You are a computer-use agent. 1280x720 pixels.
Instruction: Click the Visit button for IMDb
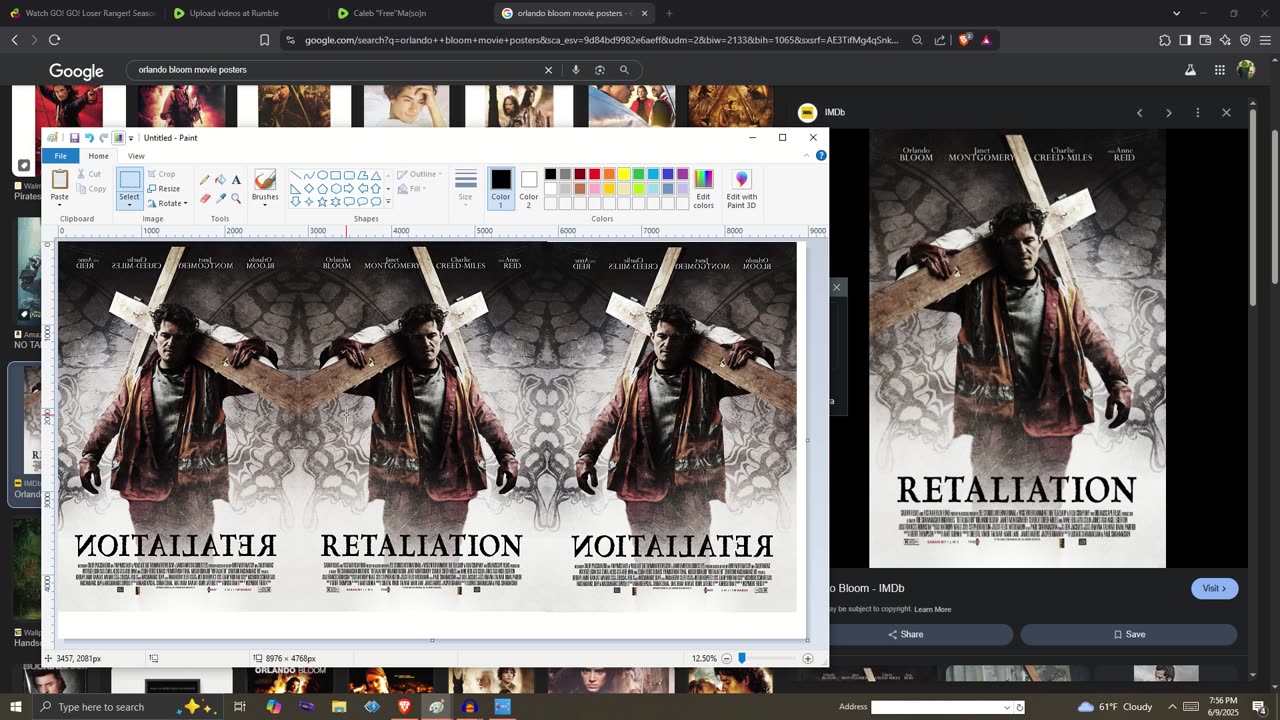1214,588
